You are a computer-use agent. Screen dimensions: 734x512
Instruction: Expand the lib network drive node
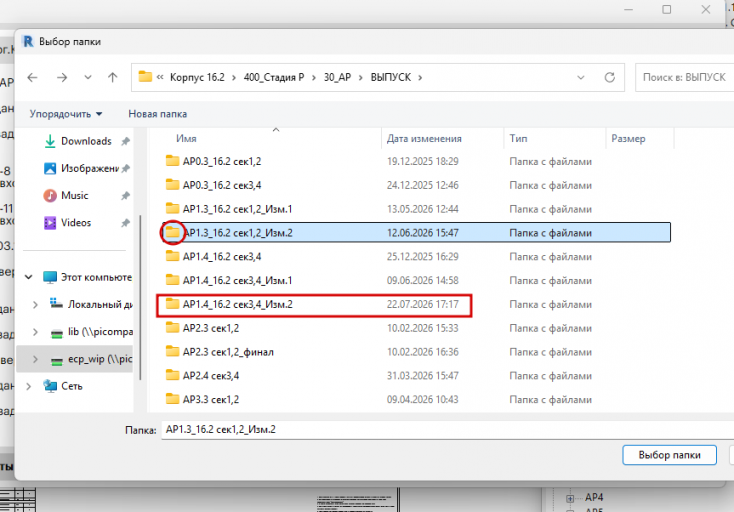35,332
